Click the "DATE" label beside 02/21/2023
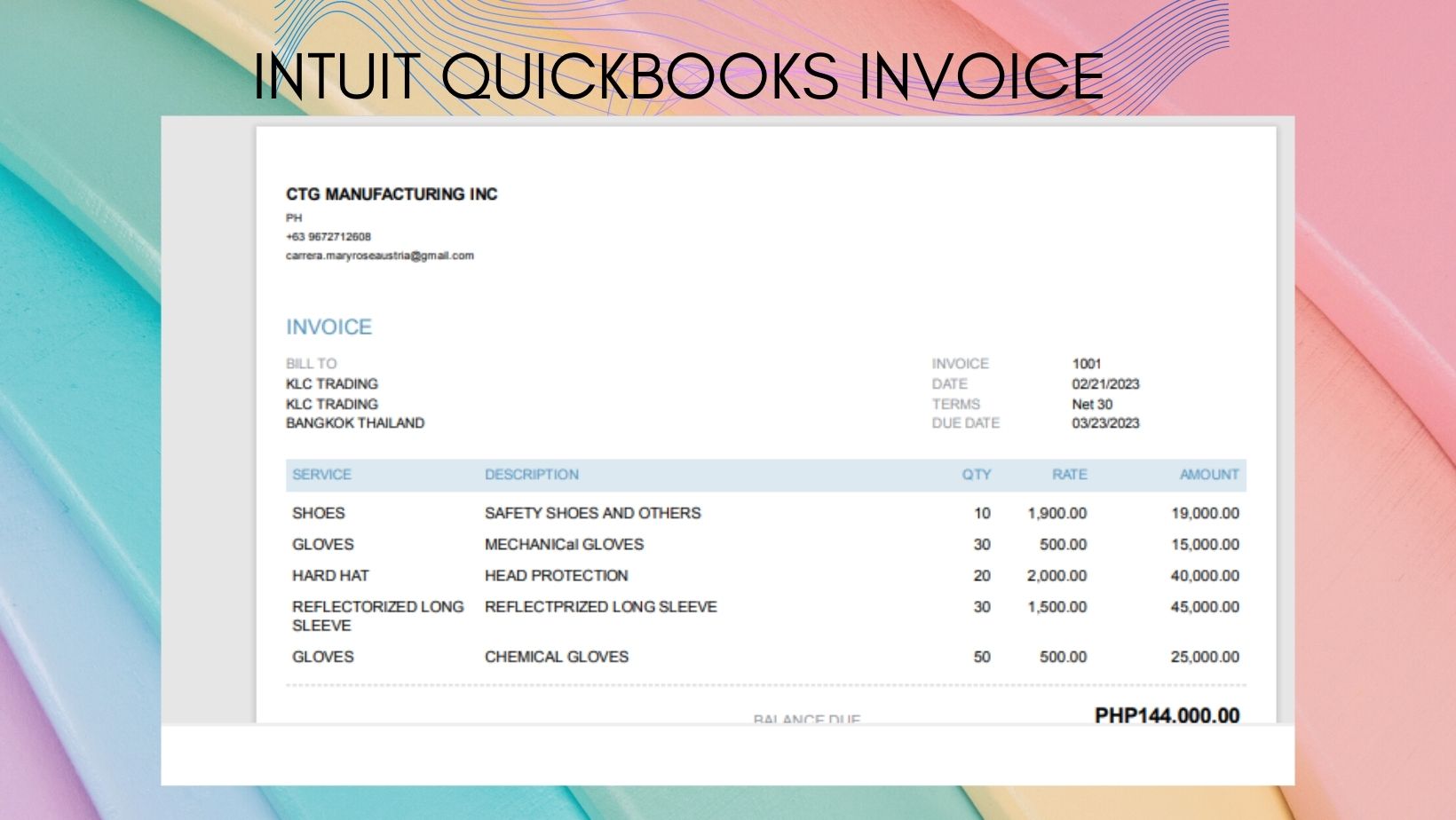 pyautogui.click(x=949, y=384)
